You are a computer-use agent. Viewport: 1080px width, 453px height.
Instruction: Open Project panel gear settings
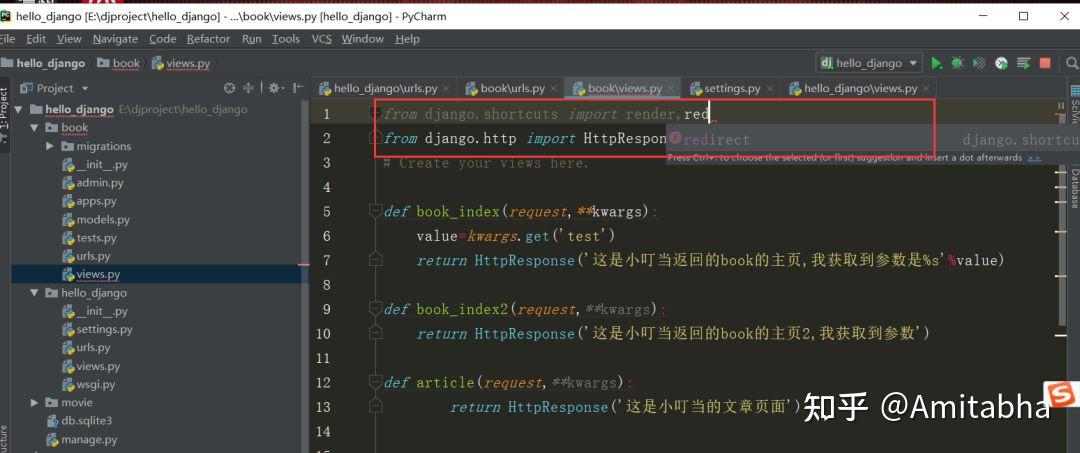coord(275,88)
